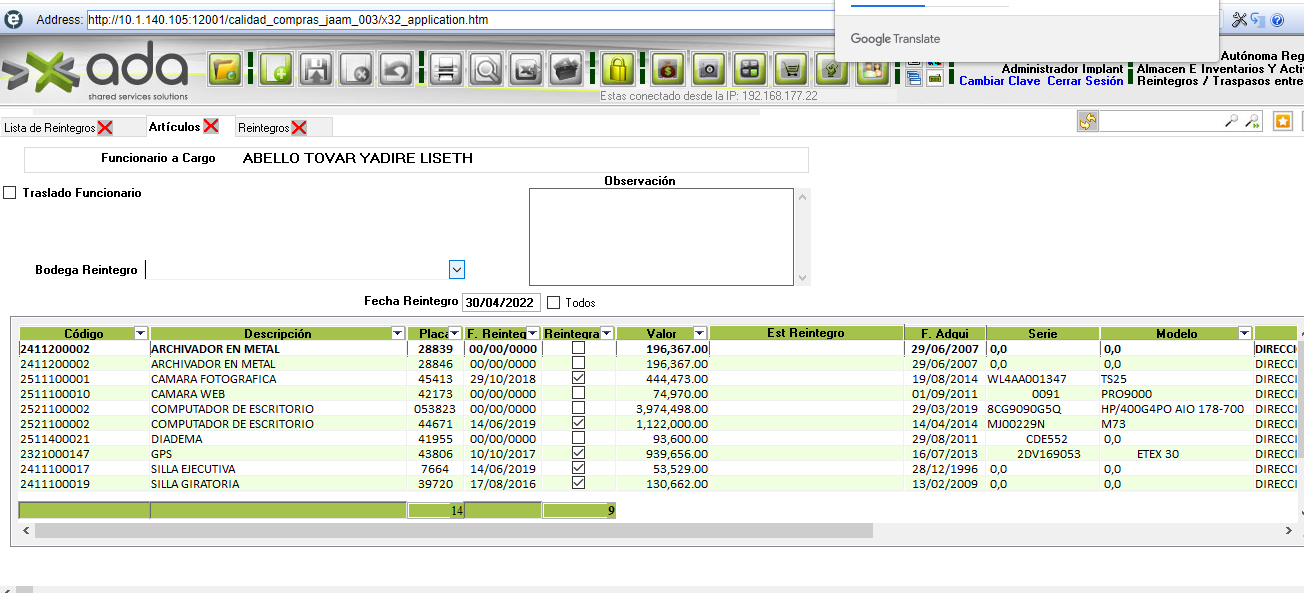Check the Todos checkbox
This screenshot has height=593, width=1304.
click(x=554, y=302)
